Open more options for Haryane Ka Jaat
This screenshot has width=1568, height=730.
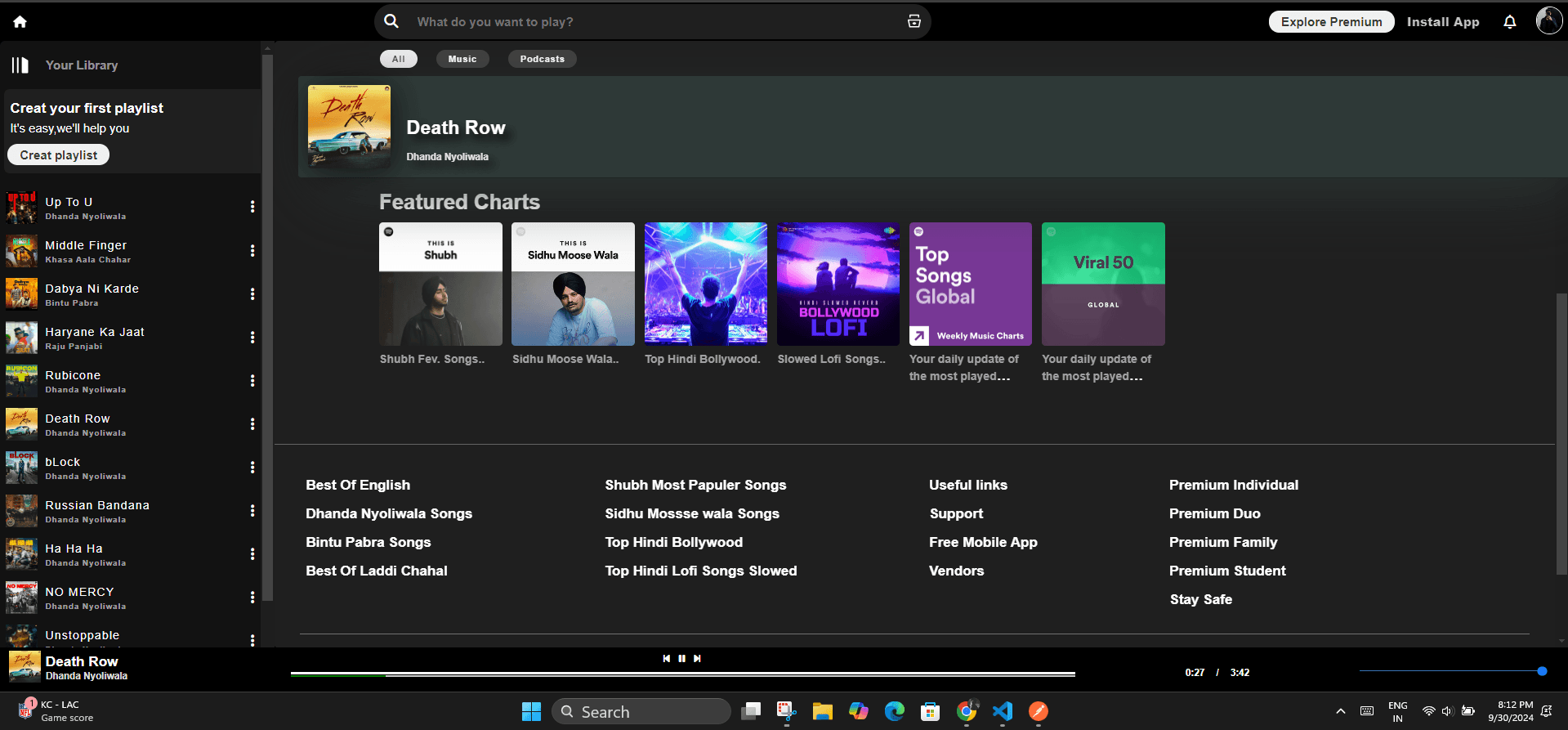252,337
